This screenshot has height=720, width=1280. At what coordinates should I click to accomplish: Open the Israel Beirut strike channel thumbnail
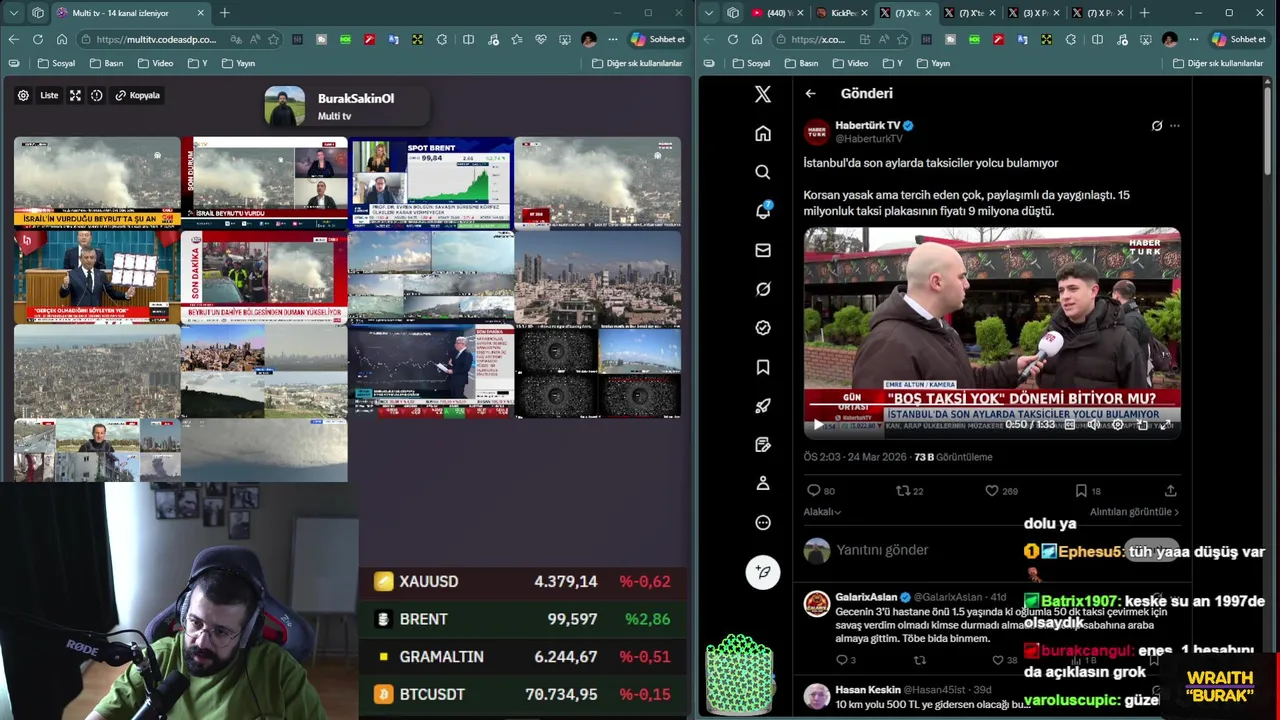97,183
